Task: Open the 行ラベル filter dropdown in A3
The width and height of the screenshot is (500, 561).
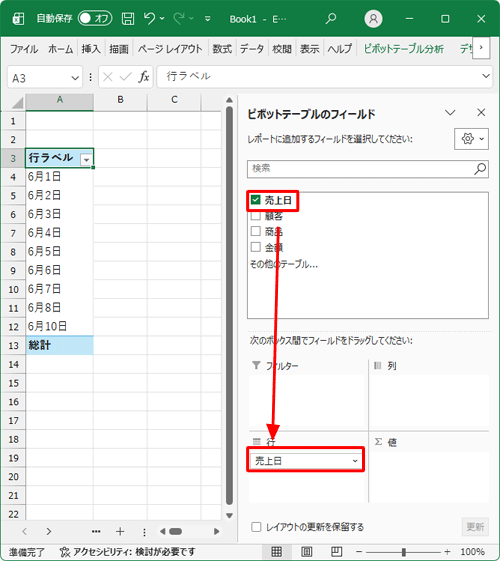Action: pos(86,160)
